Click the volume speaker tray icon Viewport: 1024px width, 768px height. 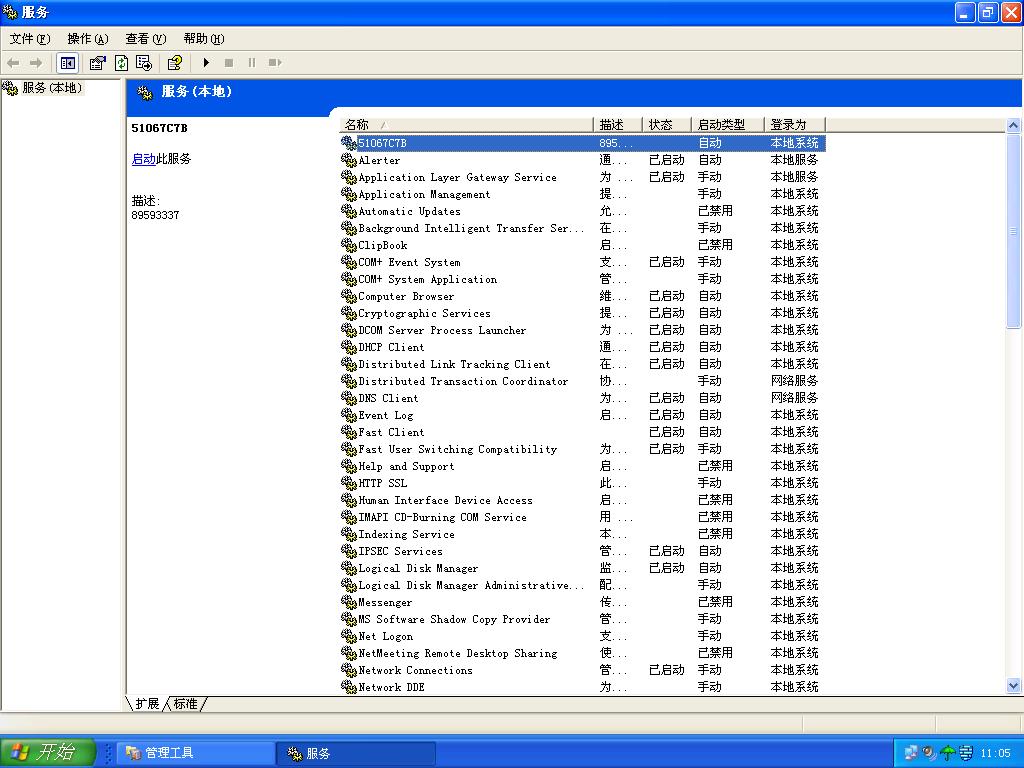[x=929, y=753]
